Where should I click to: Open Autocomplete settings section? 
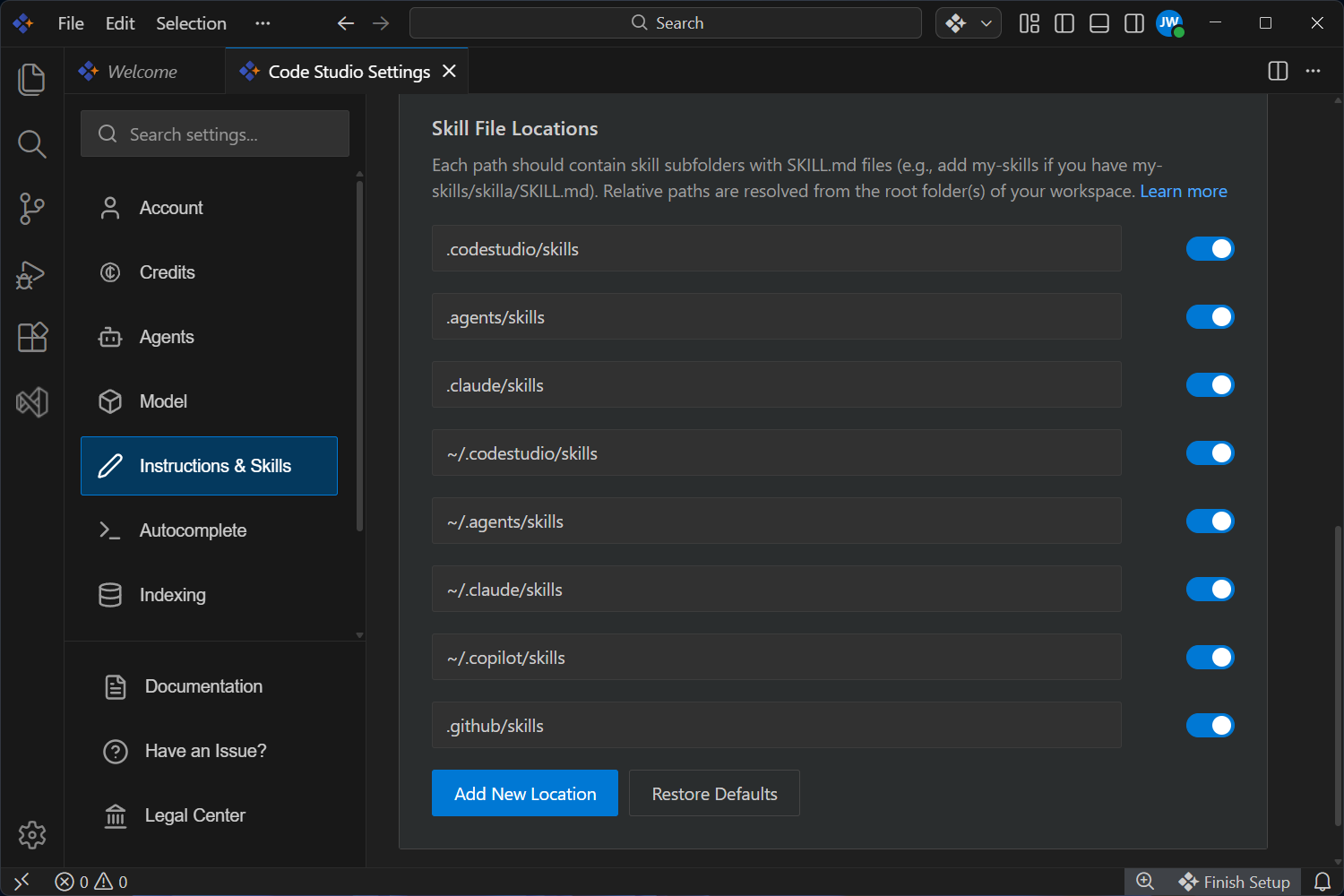click(209, 530)
